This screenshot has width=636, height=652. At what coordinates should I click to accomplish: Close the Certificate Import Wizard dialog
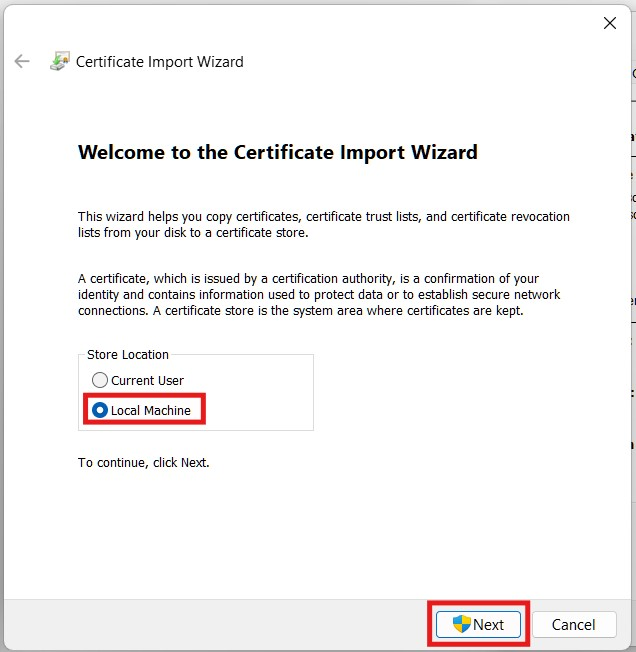(x=609, y=23)
